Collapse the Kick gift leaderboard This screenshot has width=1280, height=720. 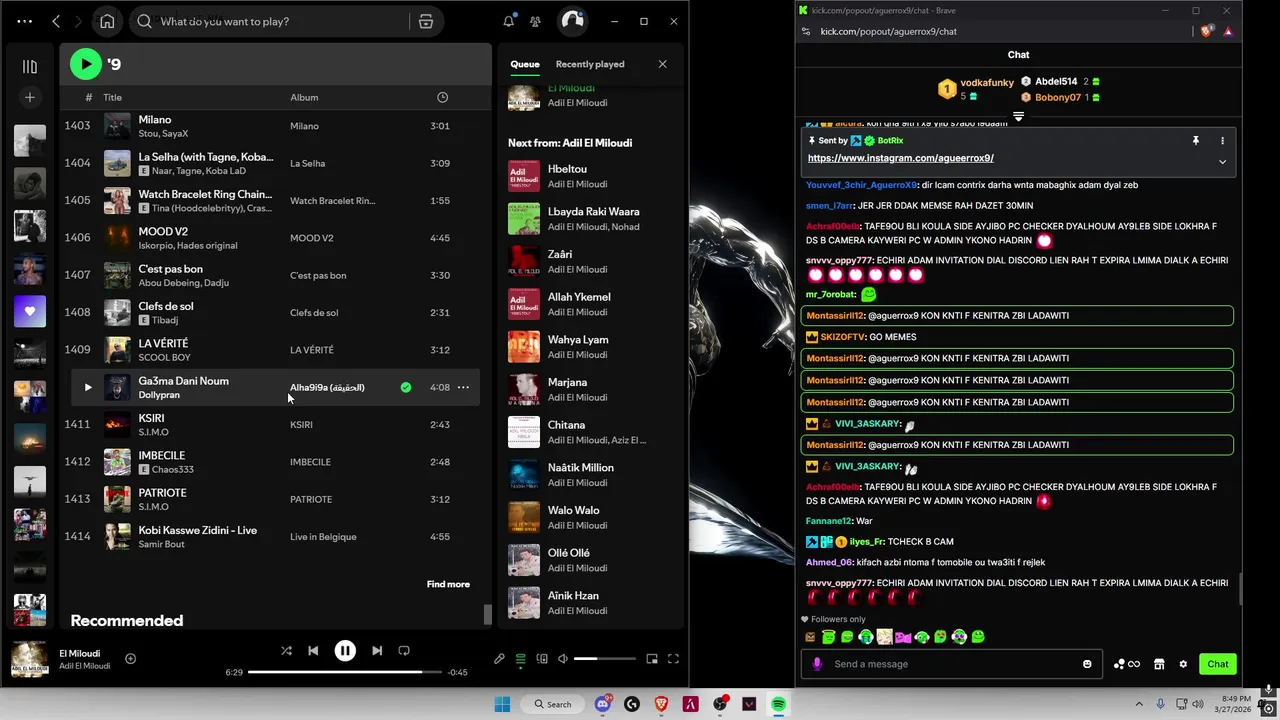(x=1018, y=117)
